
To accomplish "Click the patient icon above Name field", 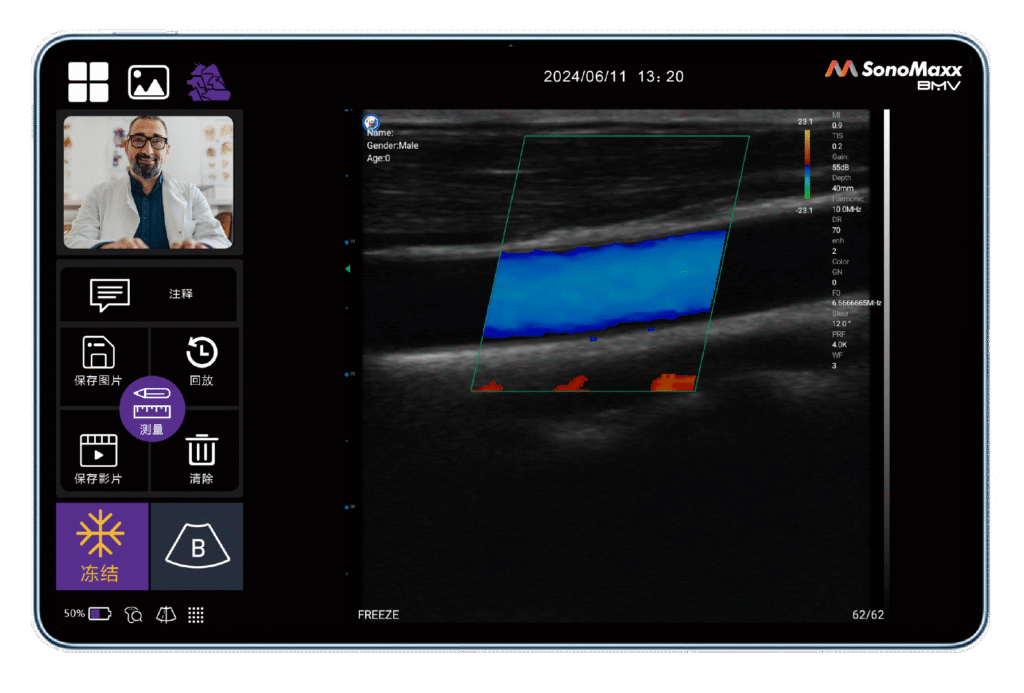I will [x=371, y=120].
